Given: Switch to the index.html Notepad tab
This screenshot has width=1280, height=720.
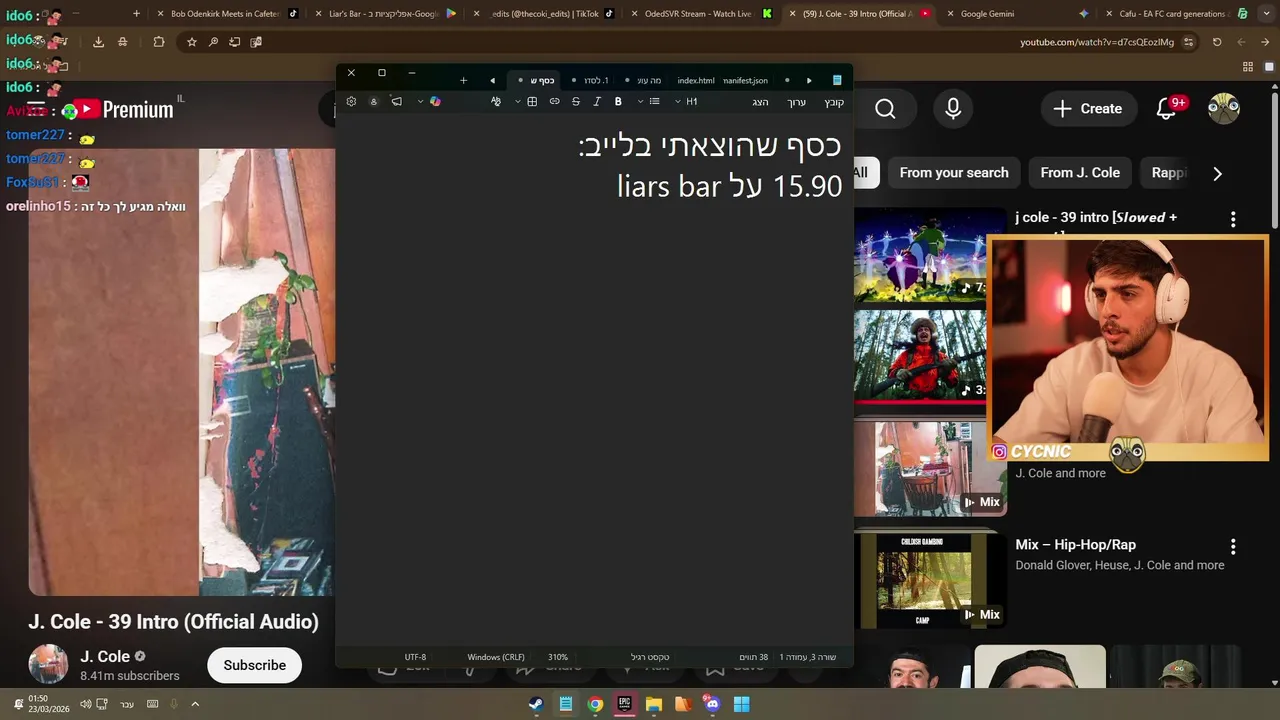Looking at the screenshot, I should [696, 80].
